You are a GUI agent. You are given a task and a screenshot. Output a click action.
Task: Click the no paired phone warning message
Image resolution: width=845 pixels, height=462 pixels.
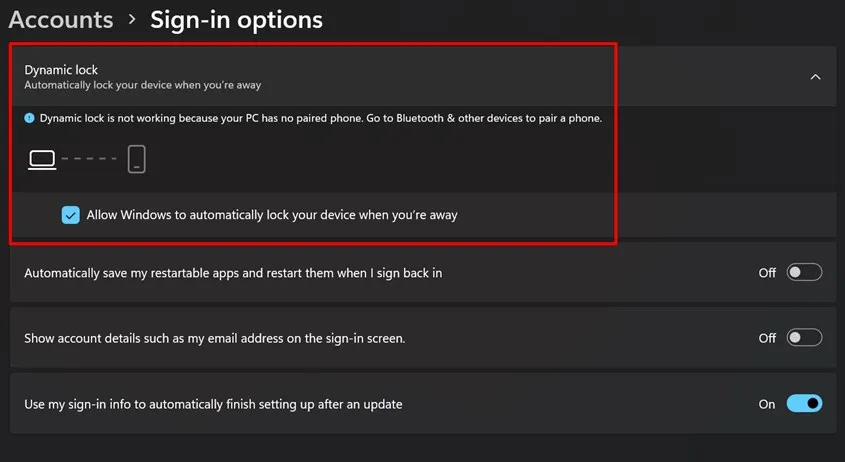click(320, 118)
